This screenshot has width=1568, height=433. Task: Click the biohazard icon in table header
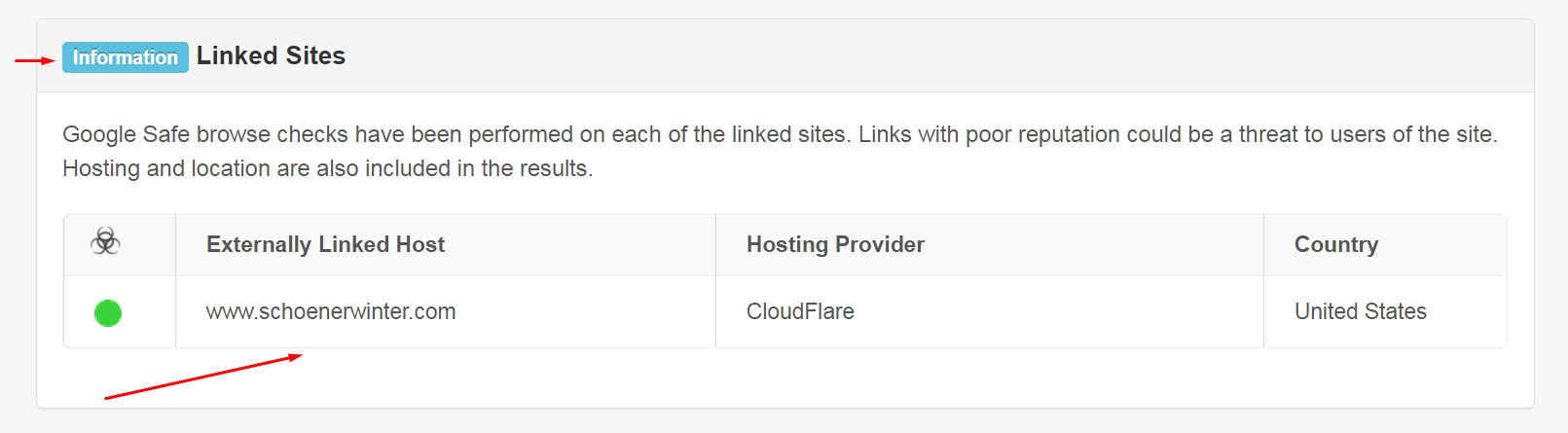coord(105,241)
